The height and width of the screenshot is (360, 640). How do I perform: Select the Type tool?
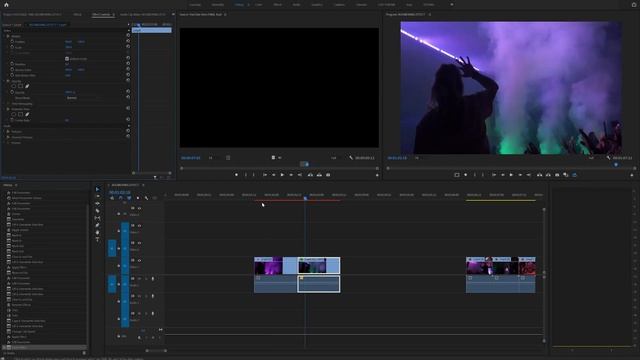pos(97,240)
